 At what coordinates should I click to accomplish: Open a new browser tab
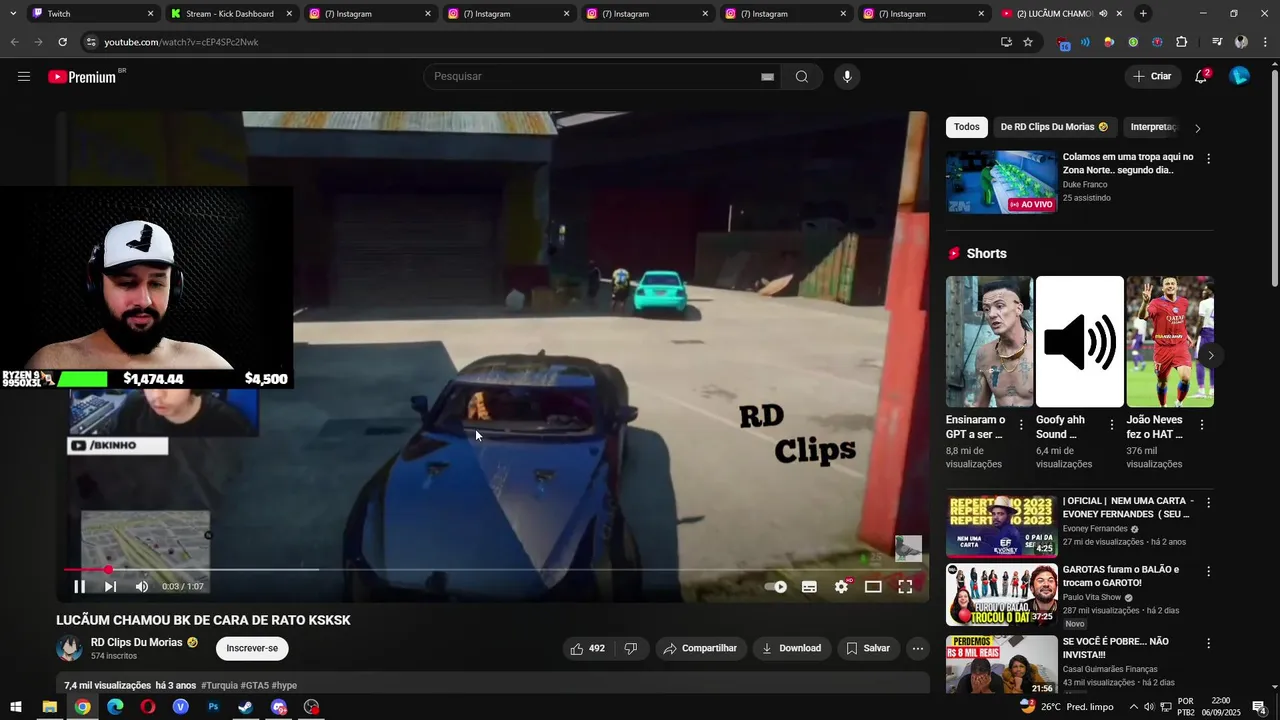pos(1143,14)
